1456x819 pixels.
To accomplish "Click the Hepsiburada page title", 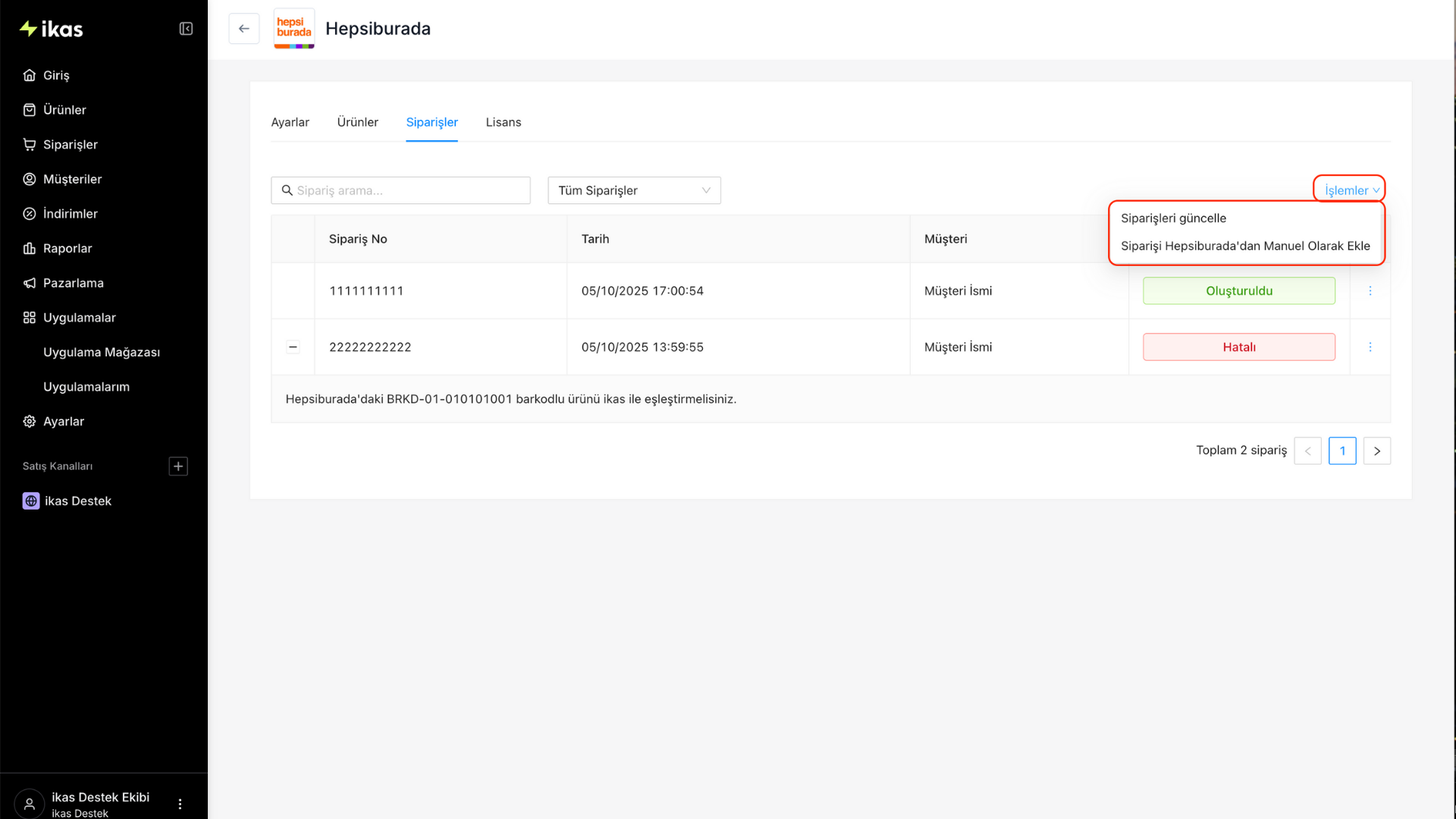I will [x=378, y=29].
